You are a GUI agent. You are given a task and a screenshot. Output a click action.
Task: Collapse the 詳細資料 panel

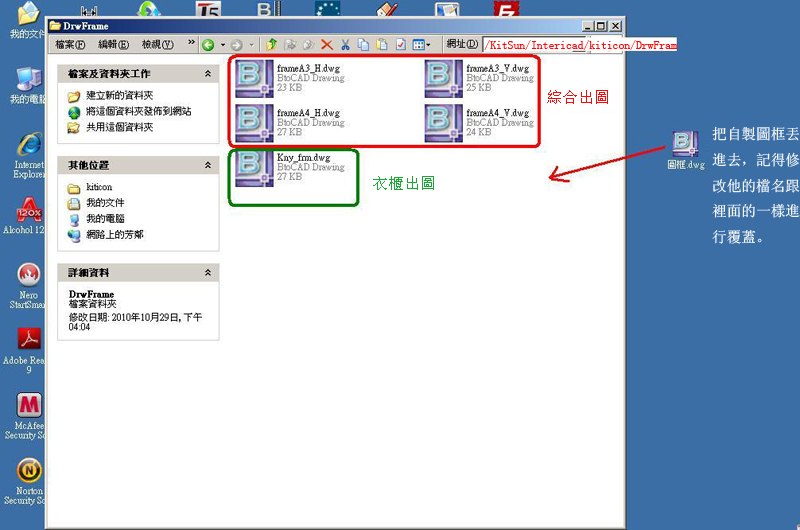[x=208, y=272]
